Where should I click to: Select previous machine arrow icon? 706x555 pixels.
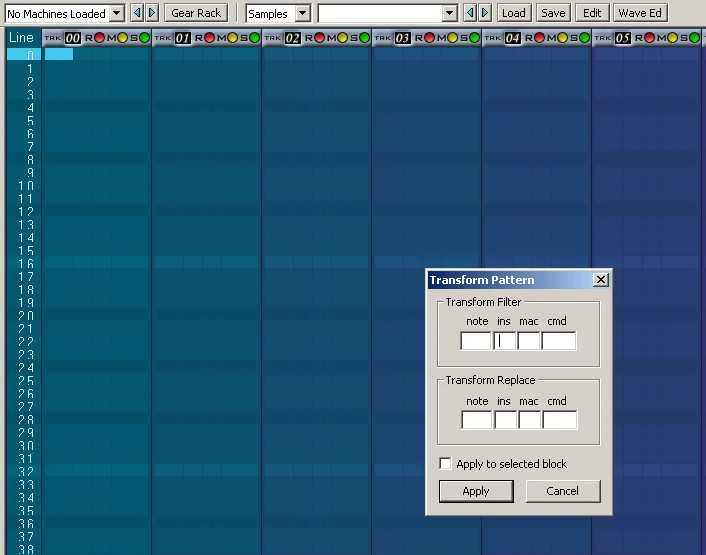(138, 13)
